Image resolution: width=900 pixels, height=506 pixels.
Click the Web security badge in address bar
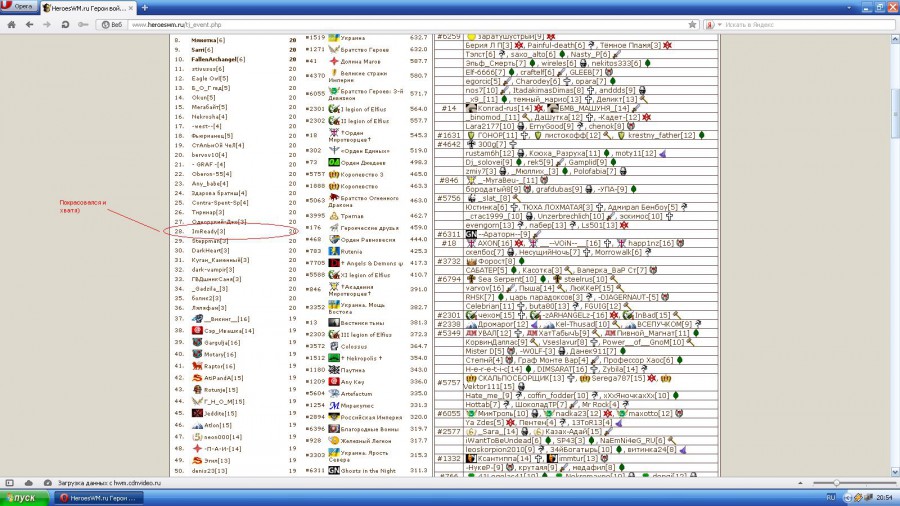[x=112, y=25]
